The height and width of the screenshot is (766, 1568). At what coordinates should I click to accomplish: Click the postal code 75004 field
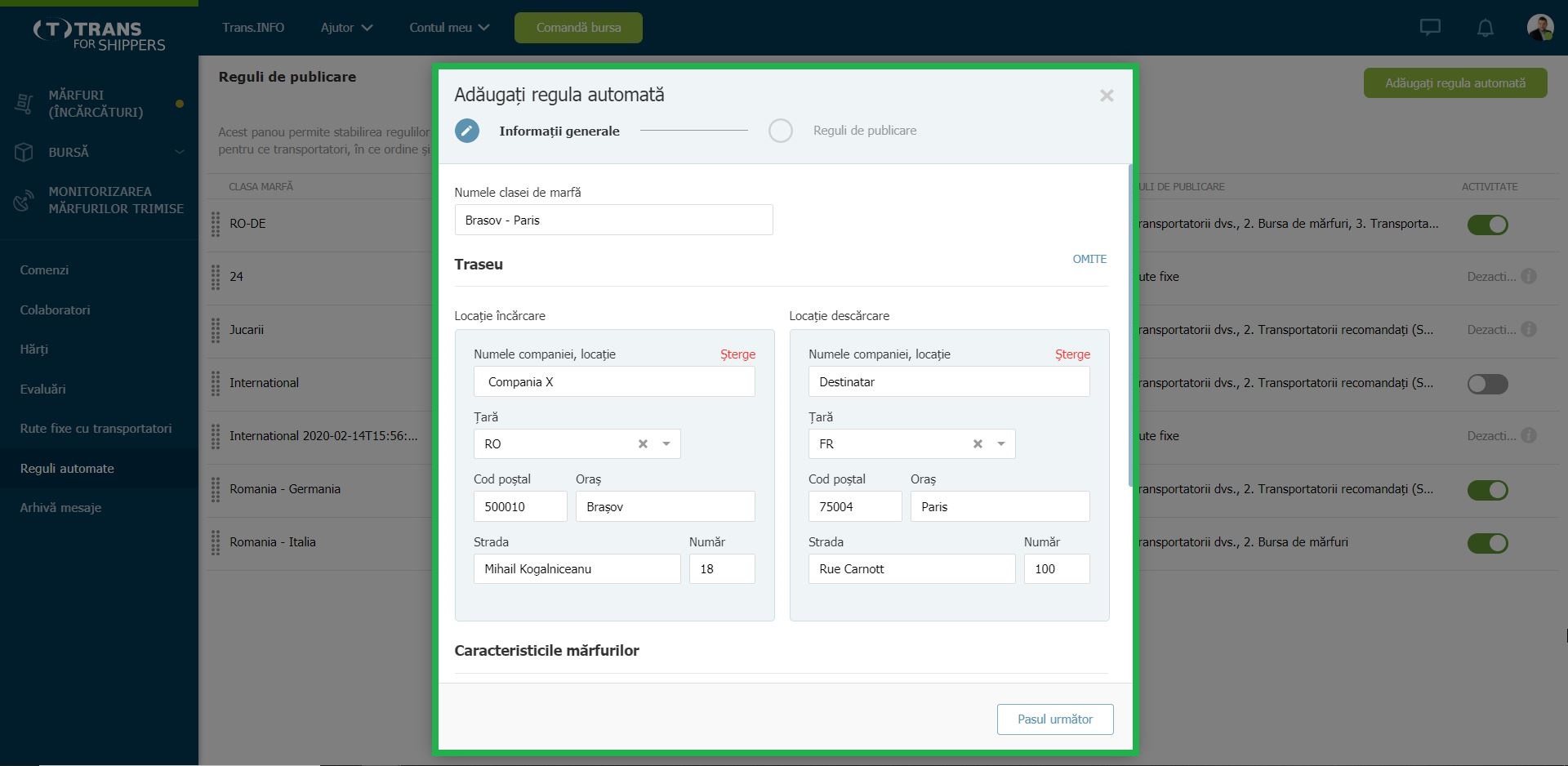coord(855,507)
